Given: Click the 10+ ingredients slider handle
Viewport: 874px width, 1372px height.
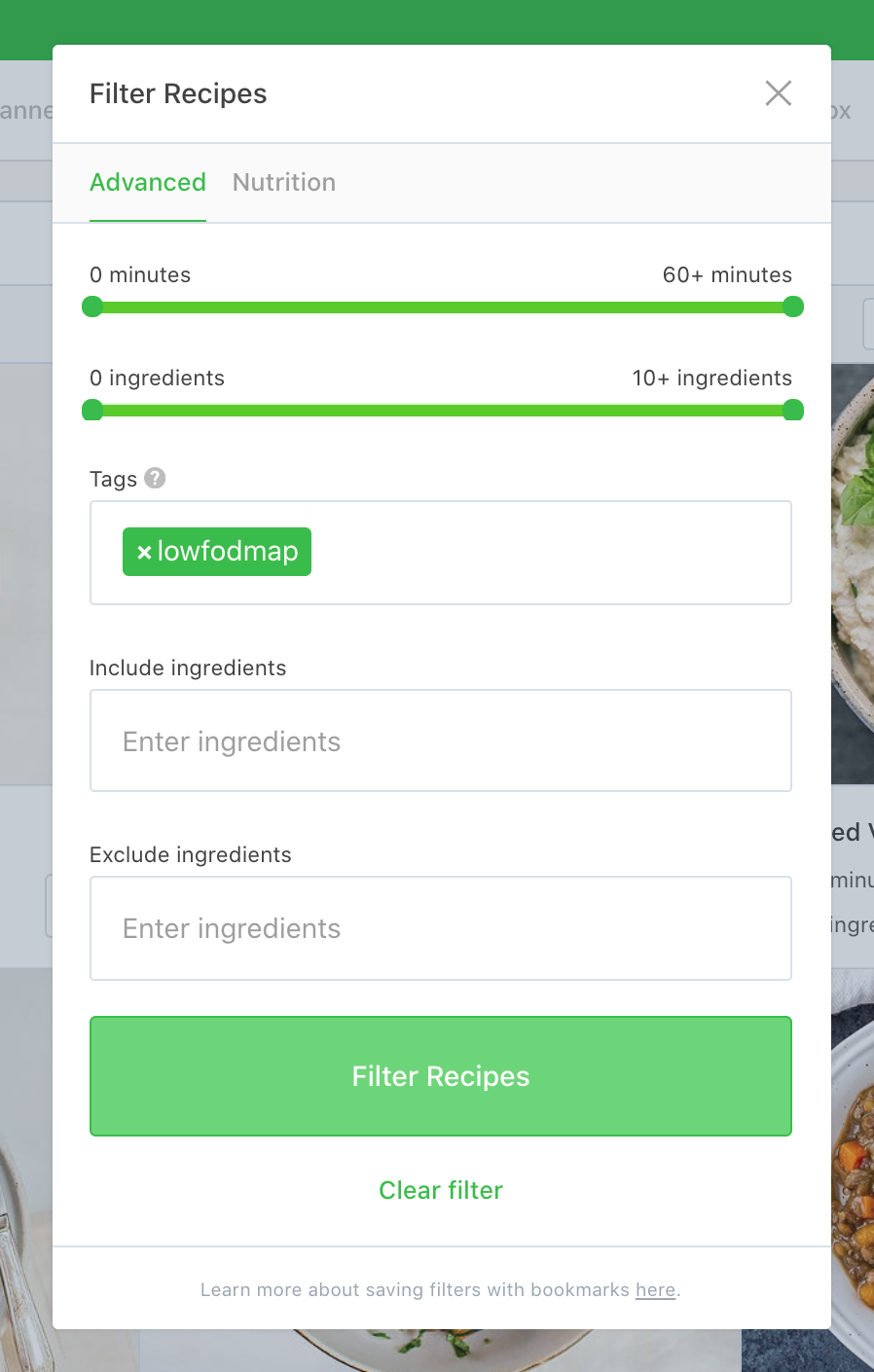Looking at the screenshot, I should (793, 410).
